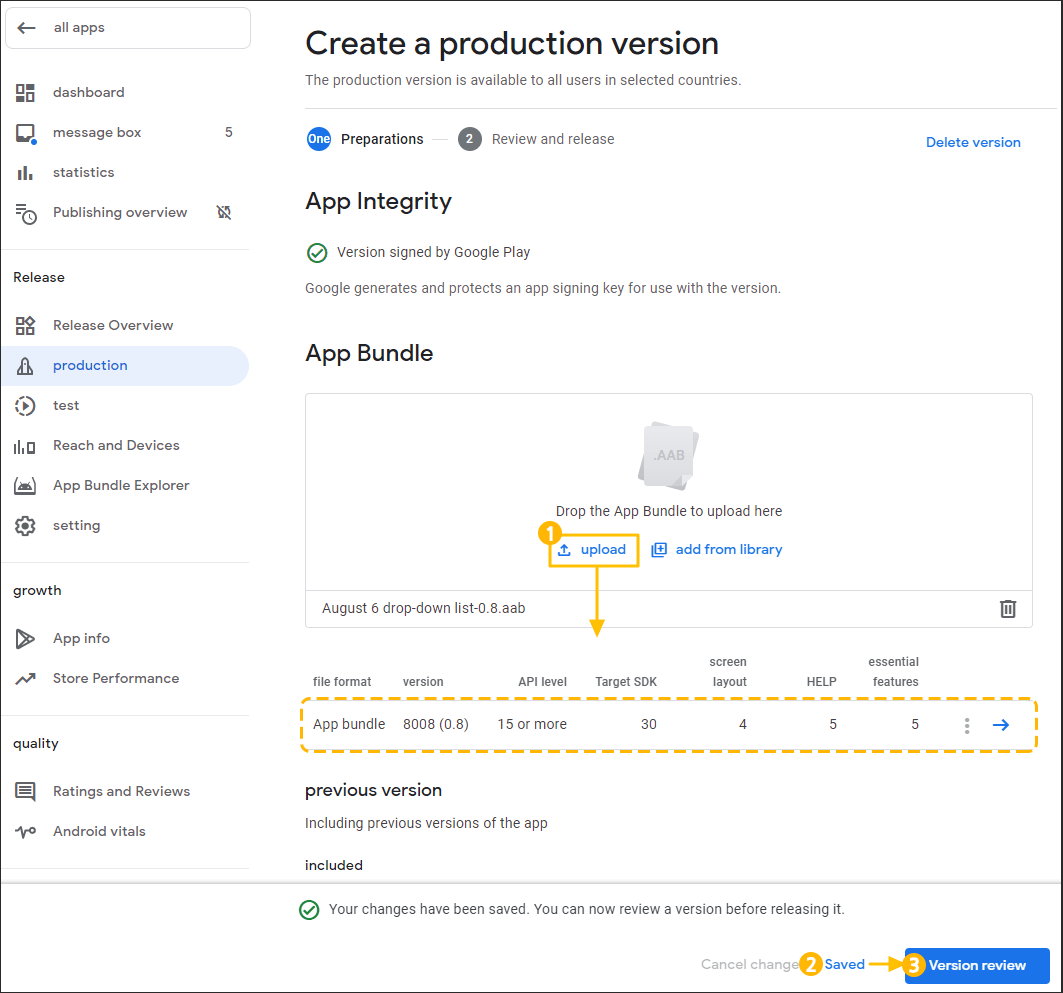Expand App bundle details with blue arrow

(1001, 725)
